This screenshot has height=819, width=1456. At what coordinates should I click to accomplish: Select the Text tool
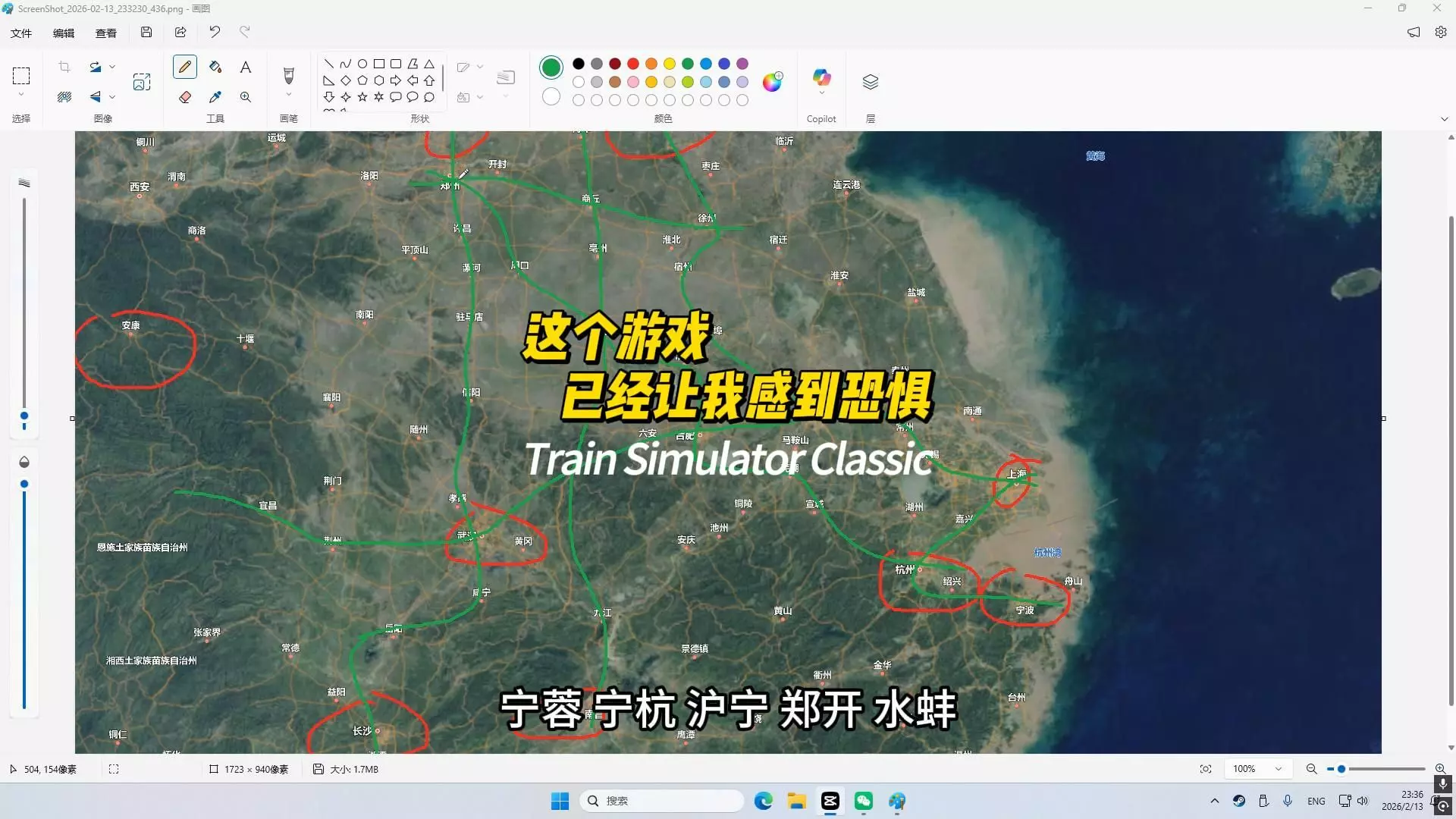pos(246,67)
